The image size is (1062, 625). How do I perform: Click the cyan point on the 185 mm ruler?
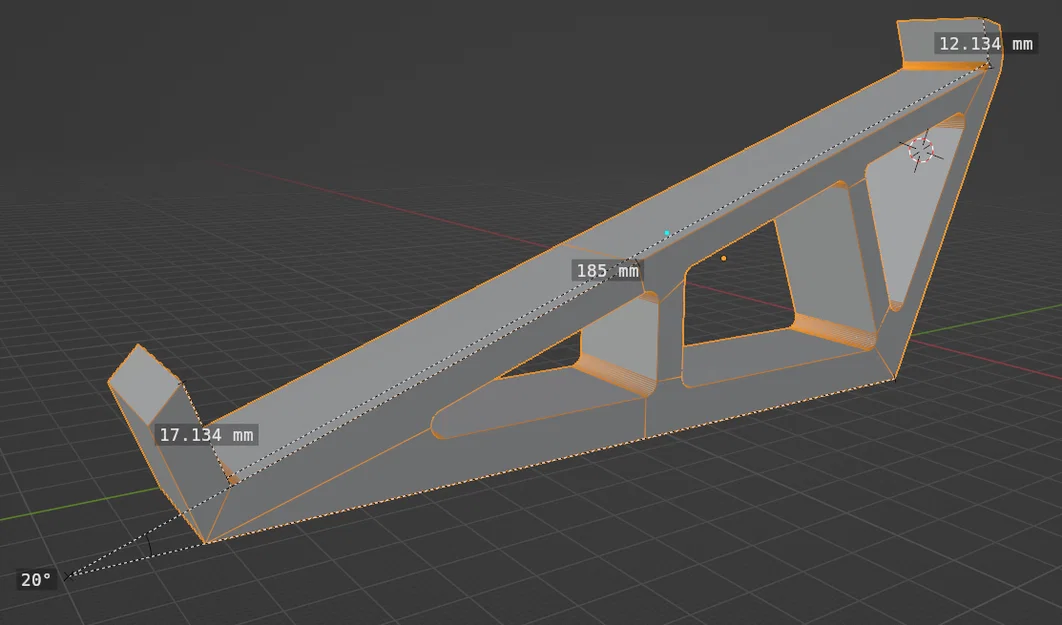tap(667, 233)
